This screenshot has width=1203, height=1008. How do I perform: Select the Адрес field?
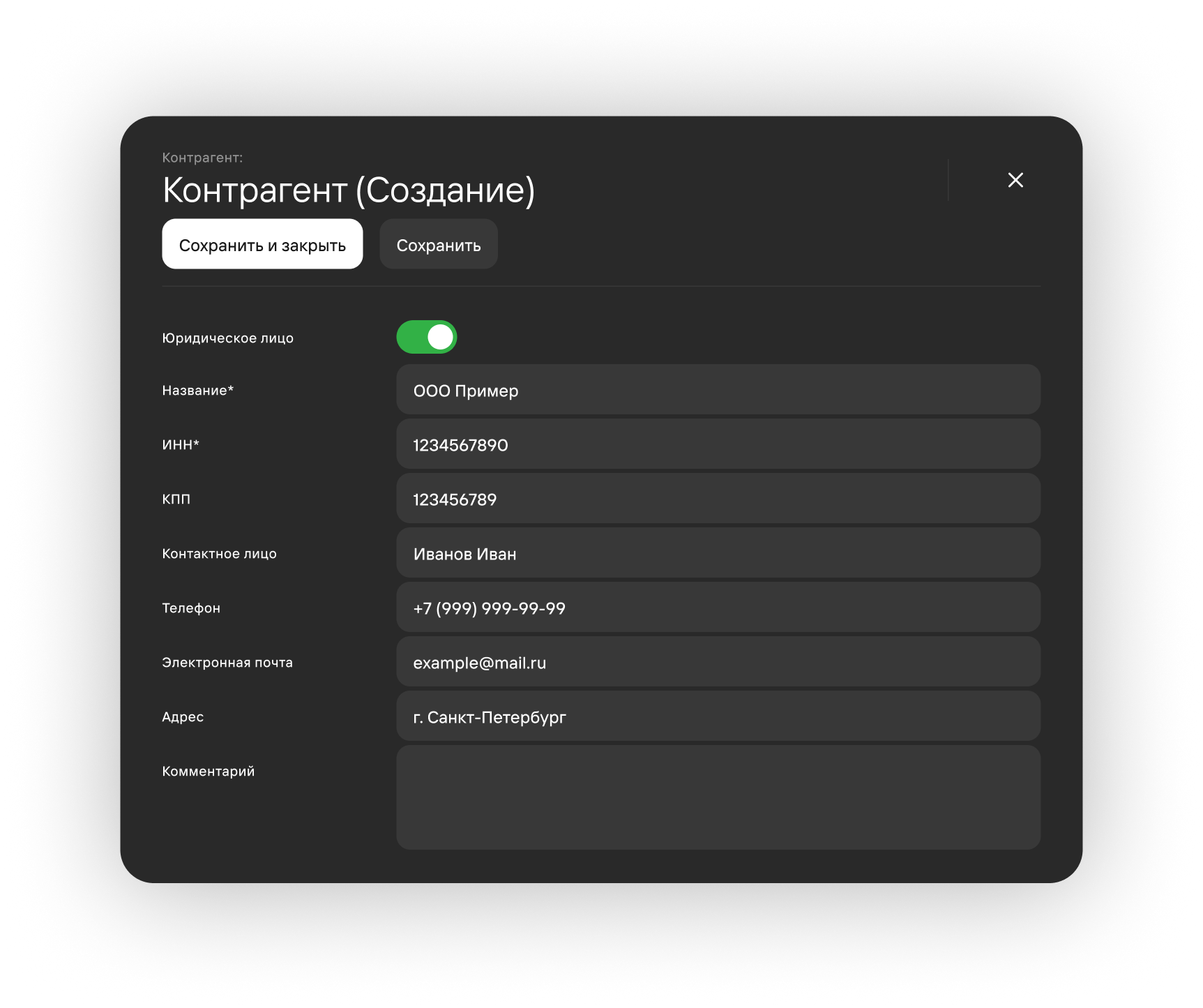(718, 716)
